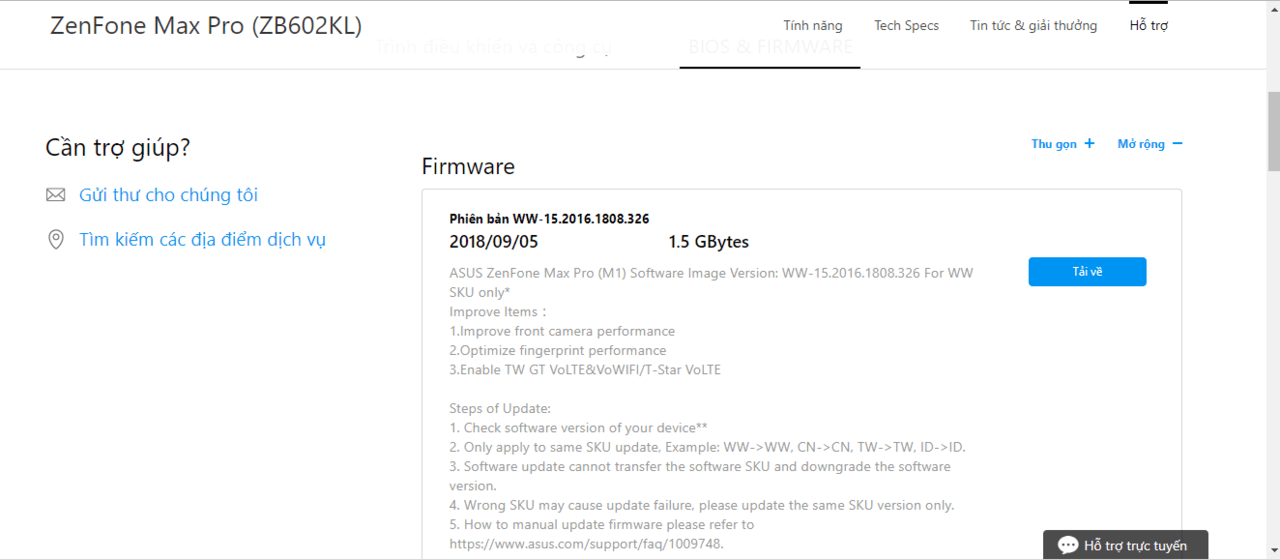Click the ZenFone Max Pro (ZB602KL) title
1280x560 pixels.
click(x=206, y=26)
